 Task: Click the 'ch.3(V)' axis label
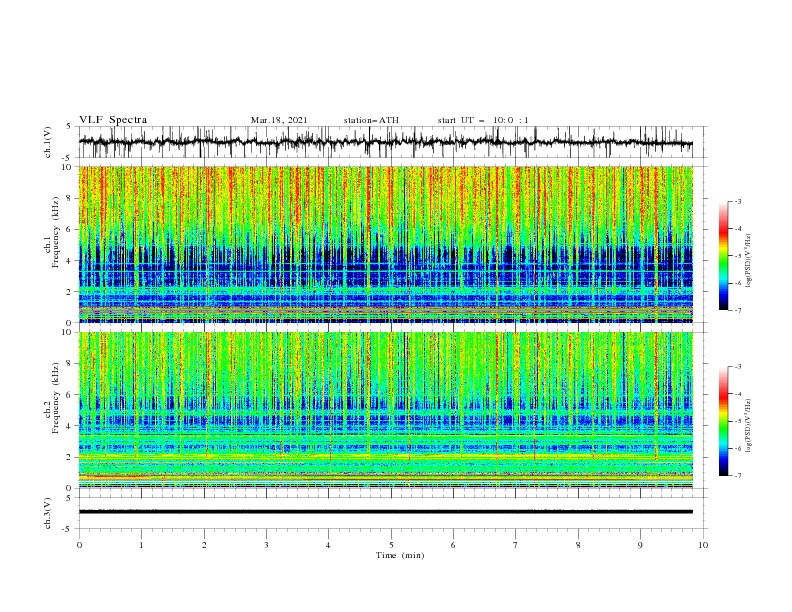click(48, 513)
